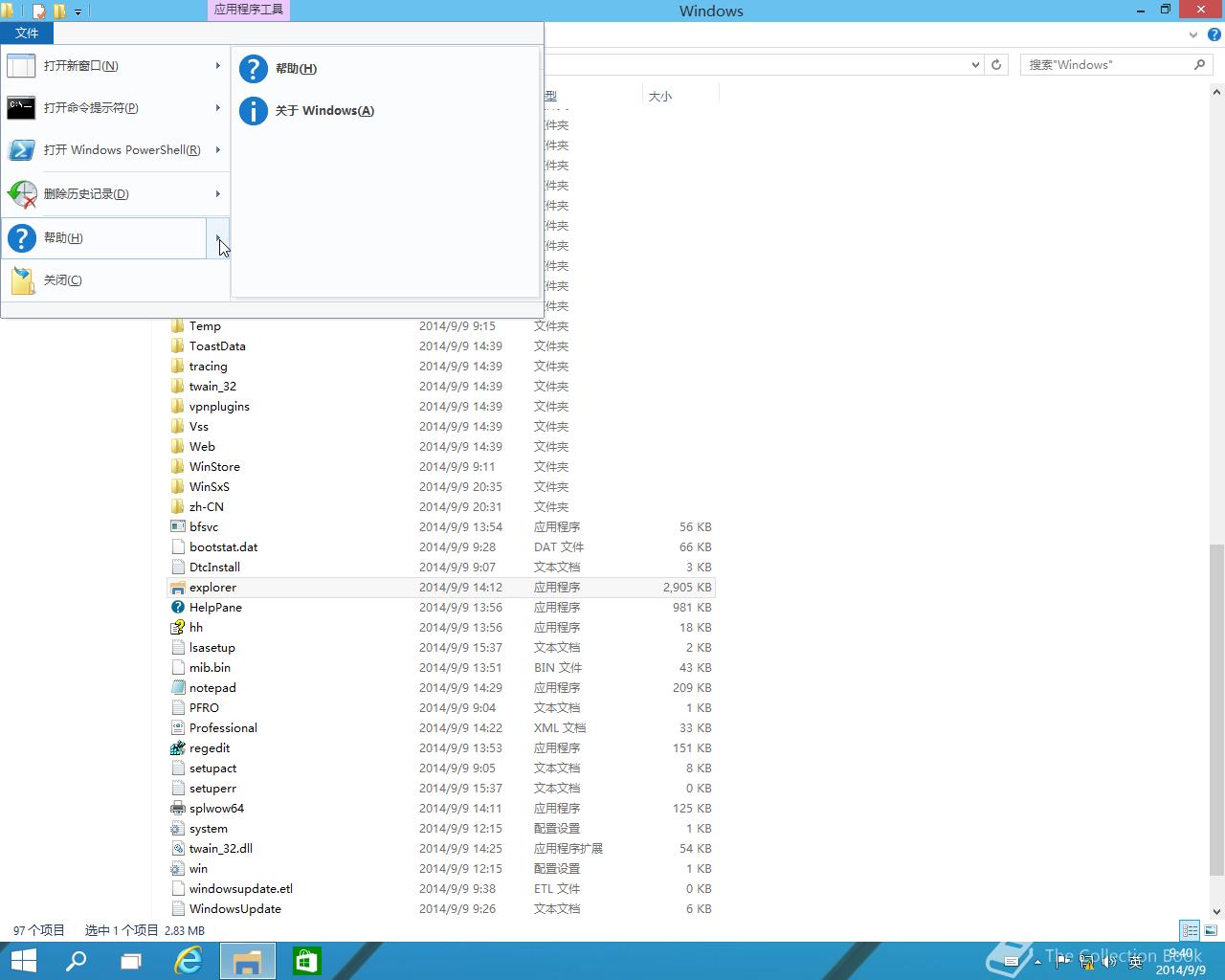This screenshot has width=1225, height=980.
Task: Click the delete history icon
Action: 21,194
